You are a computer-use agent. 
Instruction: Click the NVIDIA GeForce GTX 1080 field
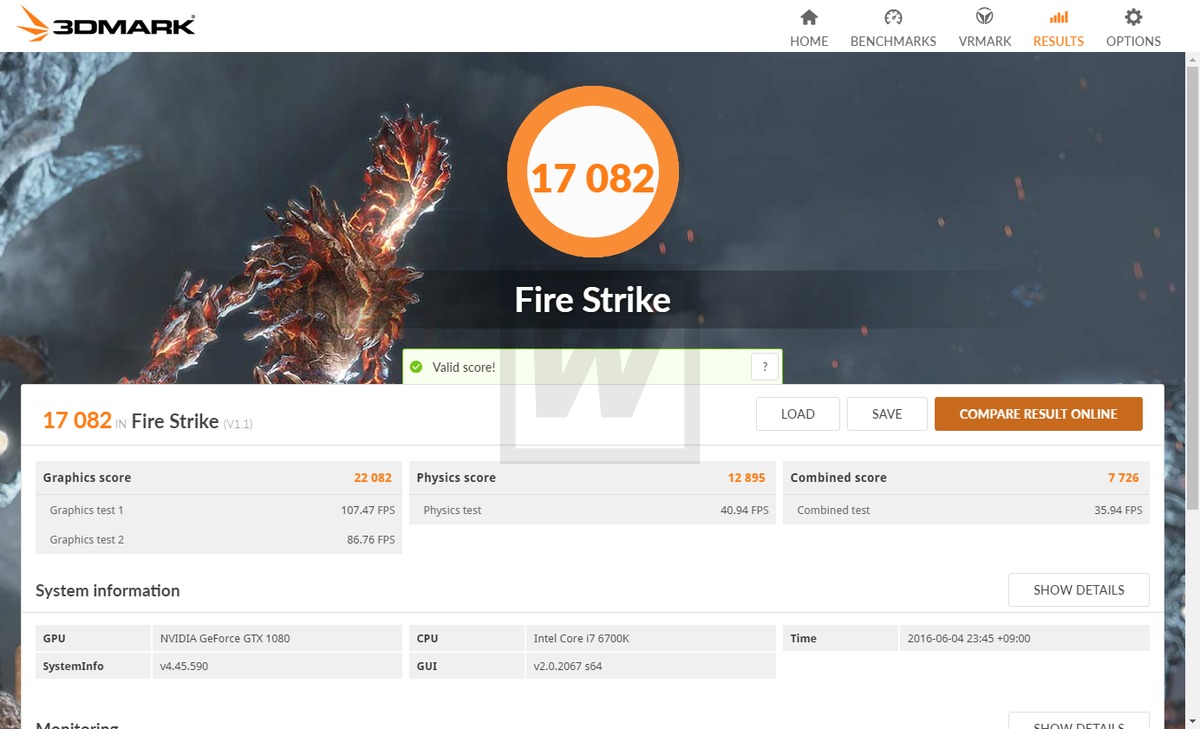click(x=278, y=638)
